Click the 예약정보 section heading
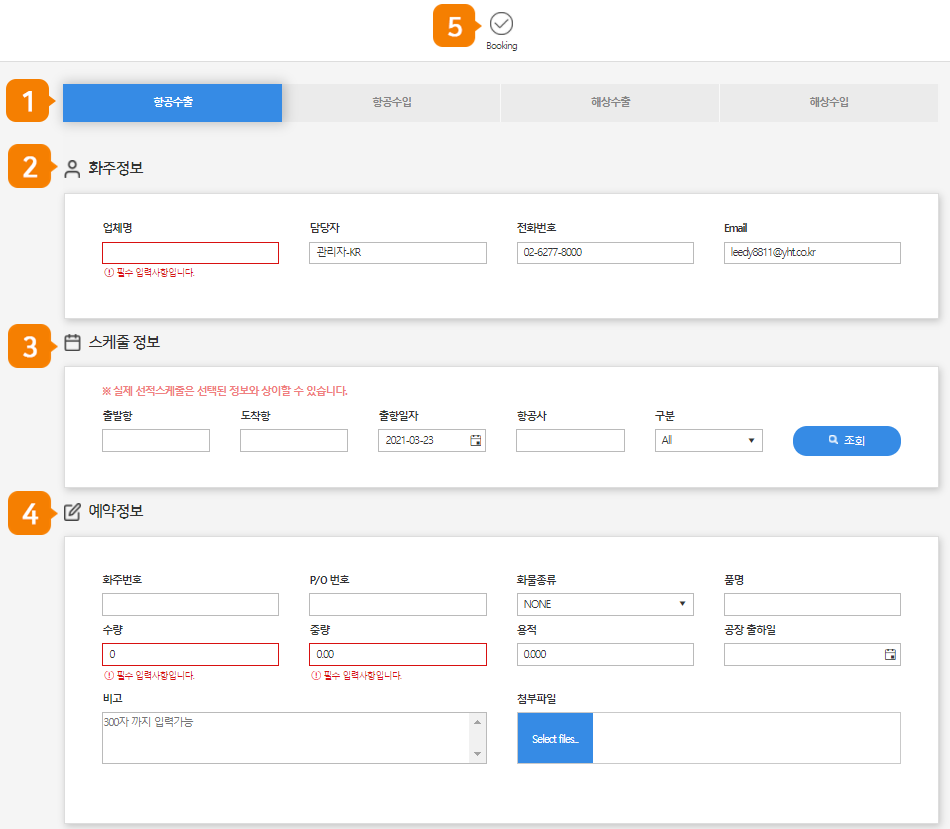Image resolution: width=950 pixels, height=829 pixels. (116, 511)
